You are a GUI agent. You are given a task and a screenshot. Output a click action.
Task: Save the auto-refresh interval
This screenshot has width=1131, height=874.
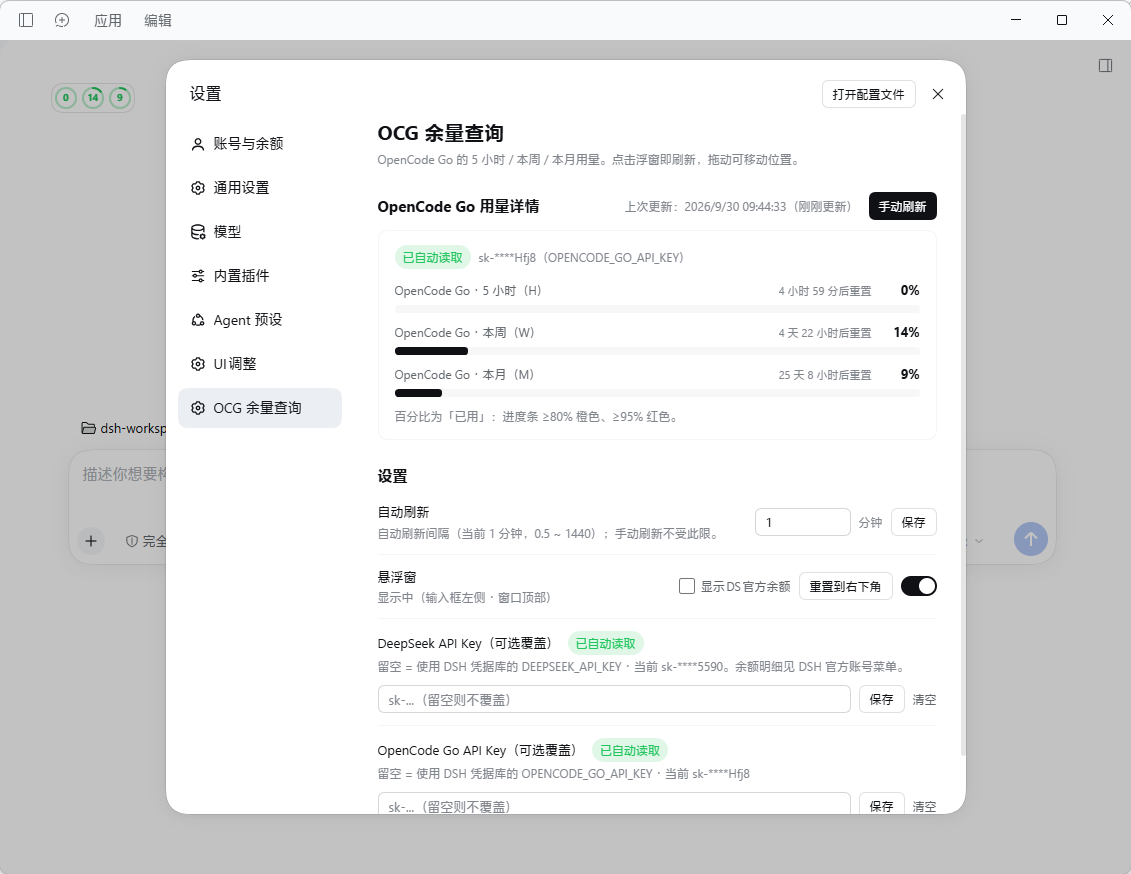913,522
